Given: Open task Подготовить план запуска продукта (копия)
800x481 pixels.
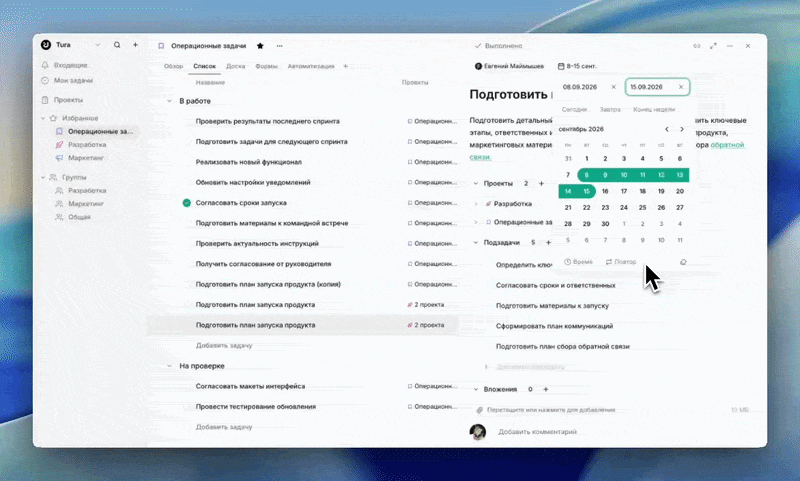Looking at the screenshot, I should tap(268, 285).
